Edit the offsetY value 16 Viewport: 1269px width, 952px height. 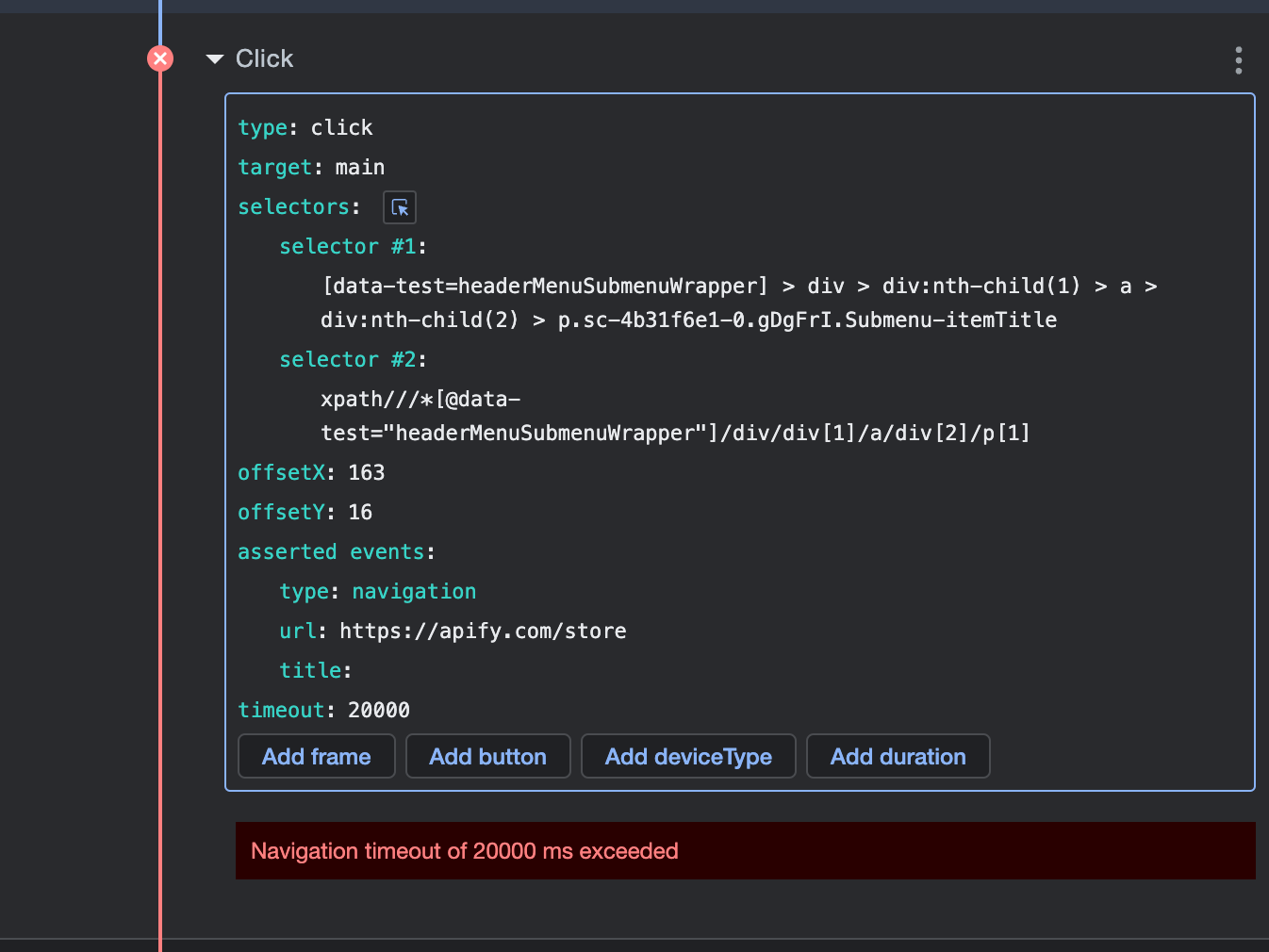(x=360, y=512)
